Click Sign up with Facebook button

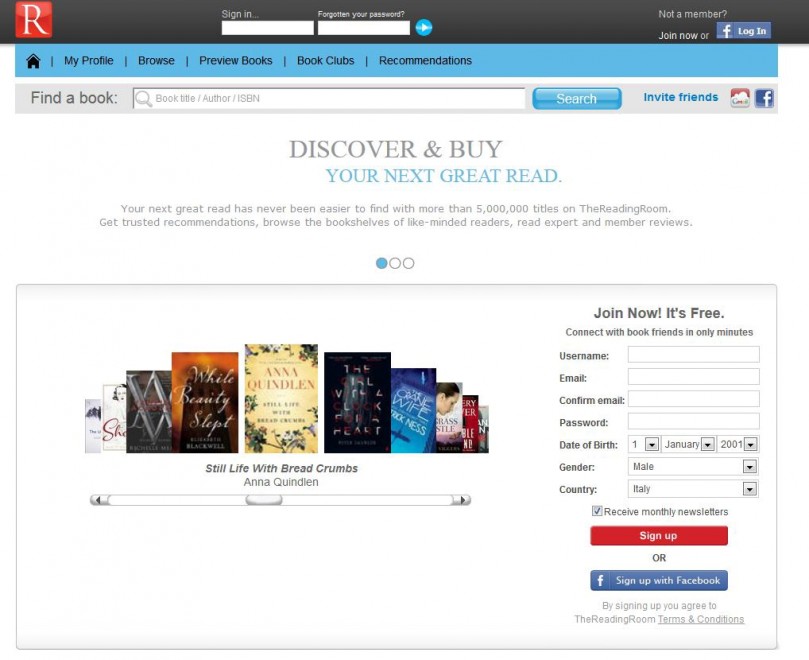coord(659,581)
